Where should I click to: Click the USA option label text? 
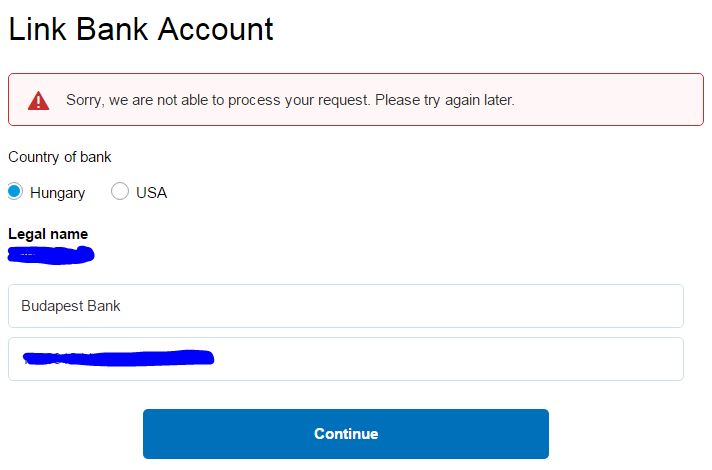152,193
